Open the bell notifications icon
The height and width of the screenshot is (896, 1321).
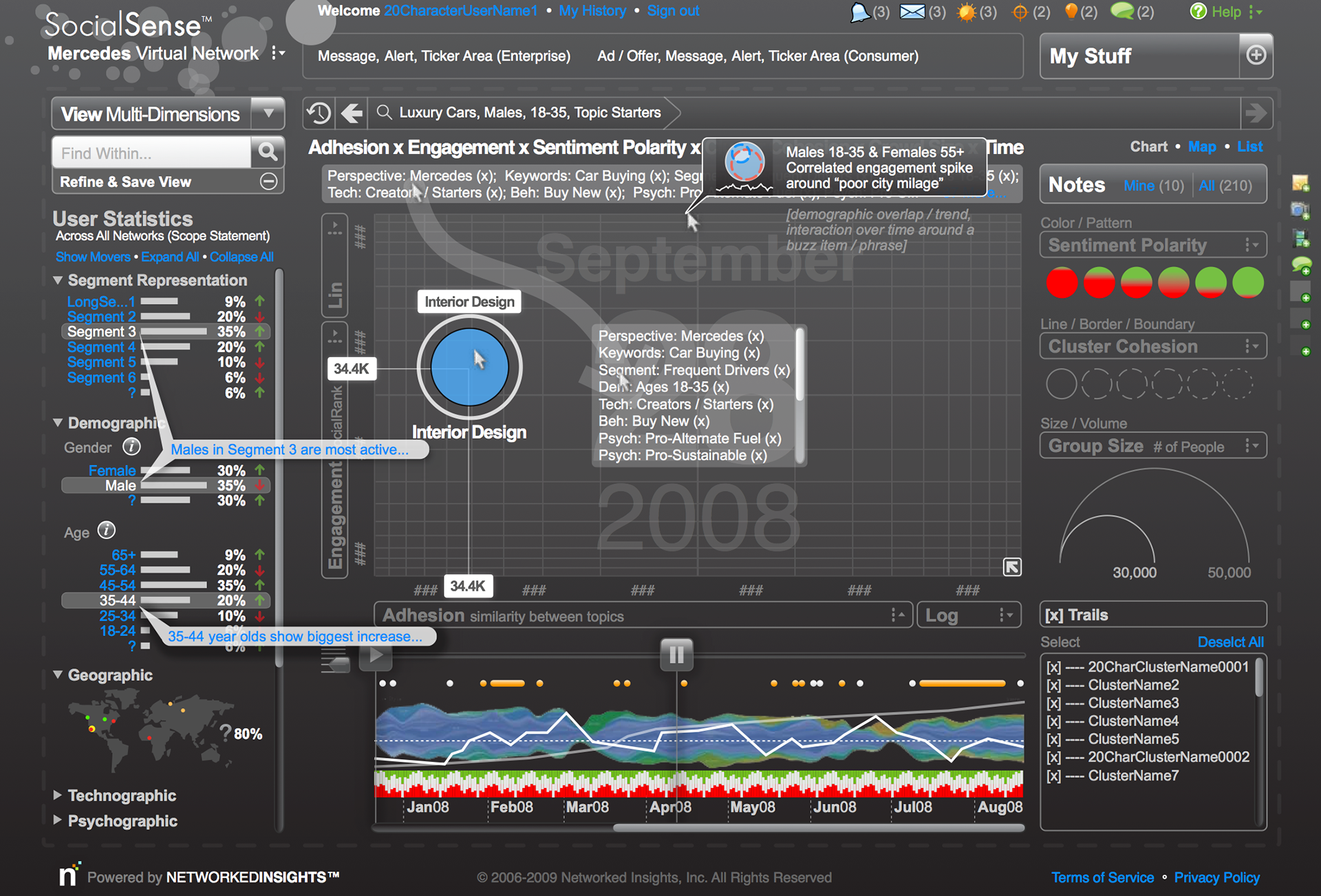[860, 12]
